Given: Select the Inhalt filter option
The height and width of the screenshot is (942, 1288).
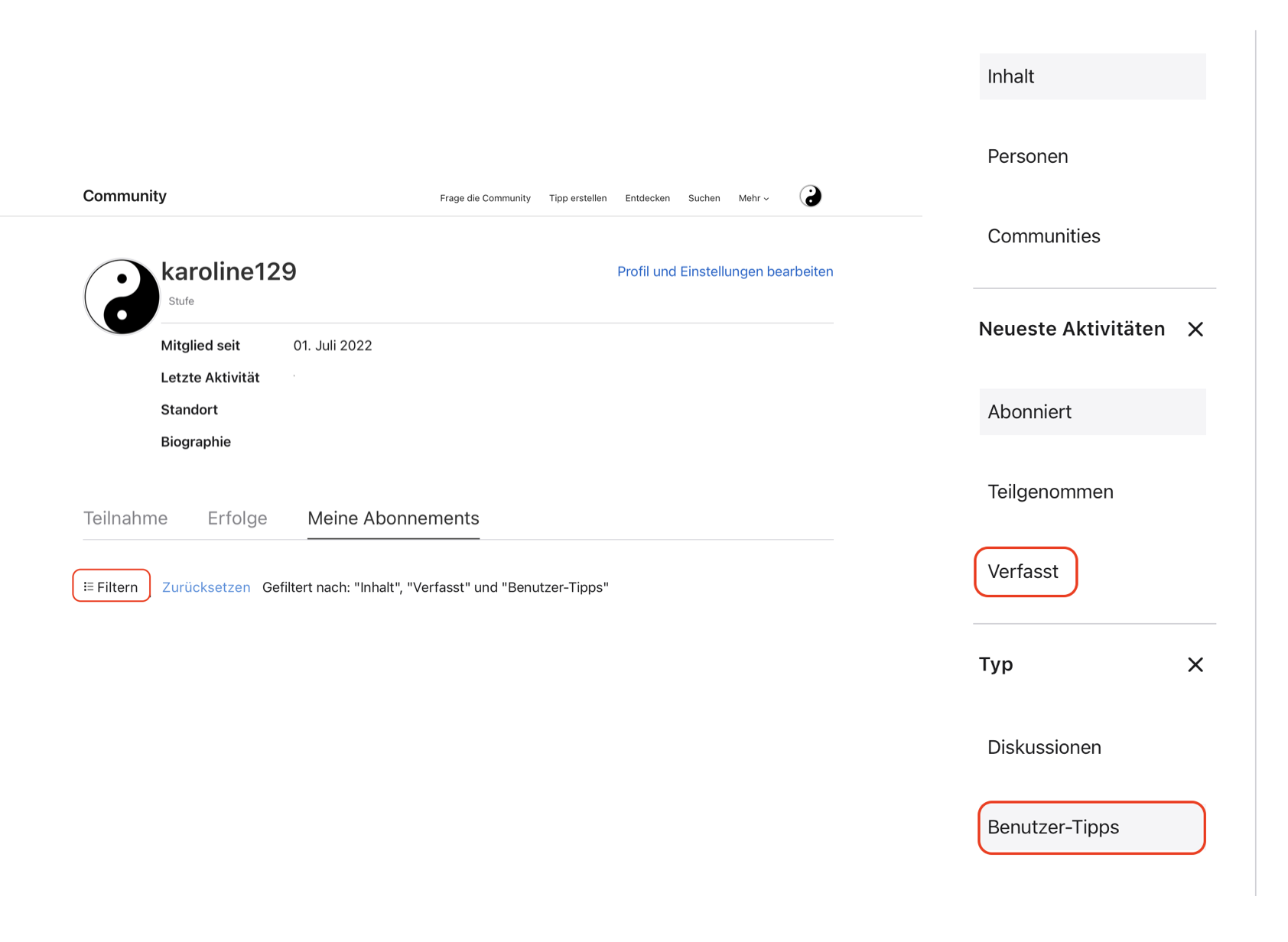Looking at the screenshot, I should pos(1091,76).
